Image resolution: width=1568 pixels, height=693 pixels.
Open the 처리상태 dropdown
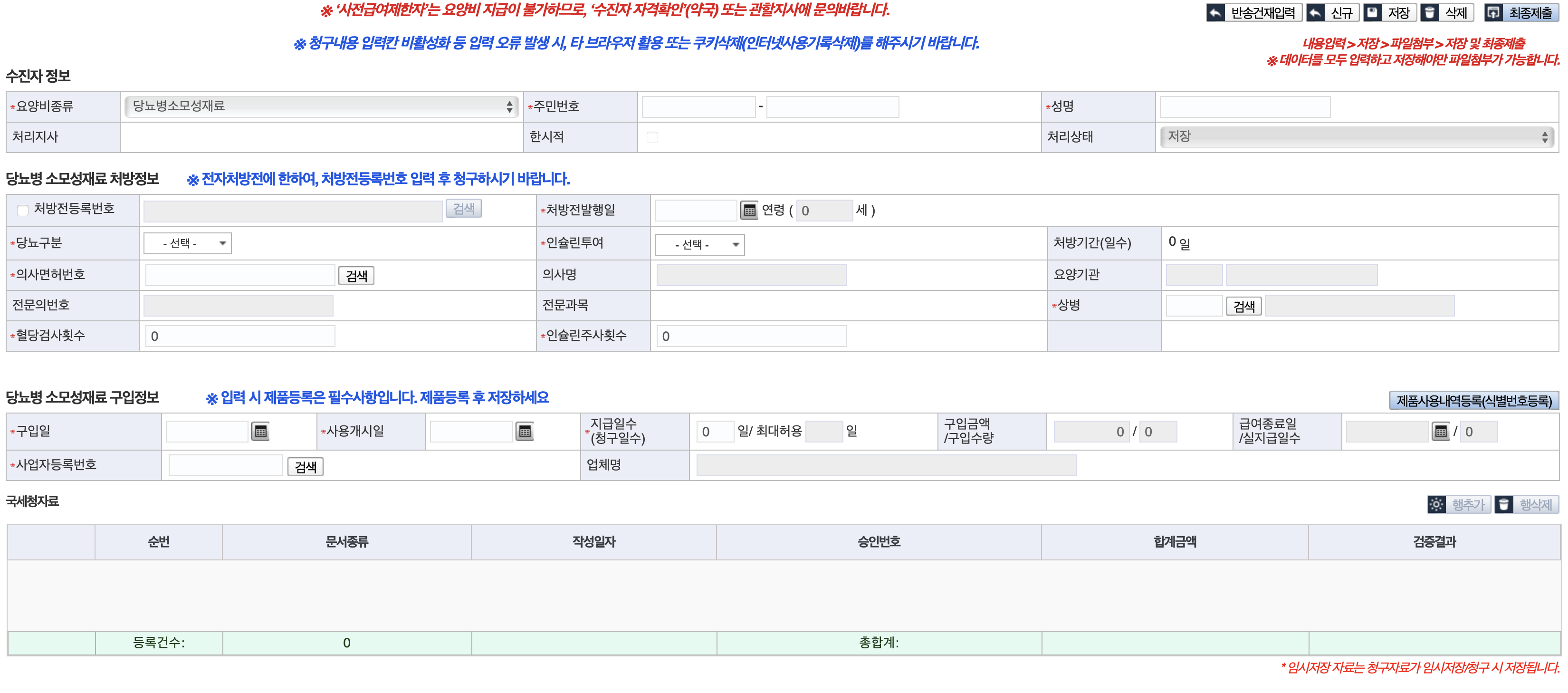[x=1356, y=137]
